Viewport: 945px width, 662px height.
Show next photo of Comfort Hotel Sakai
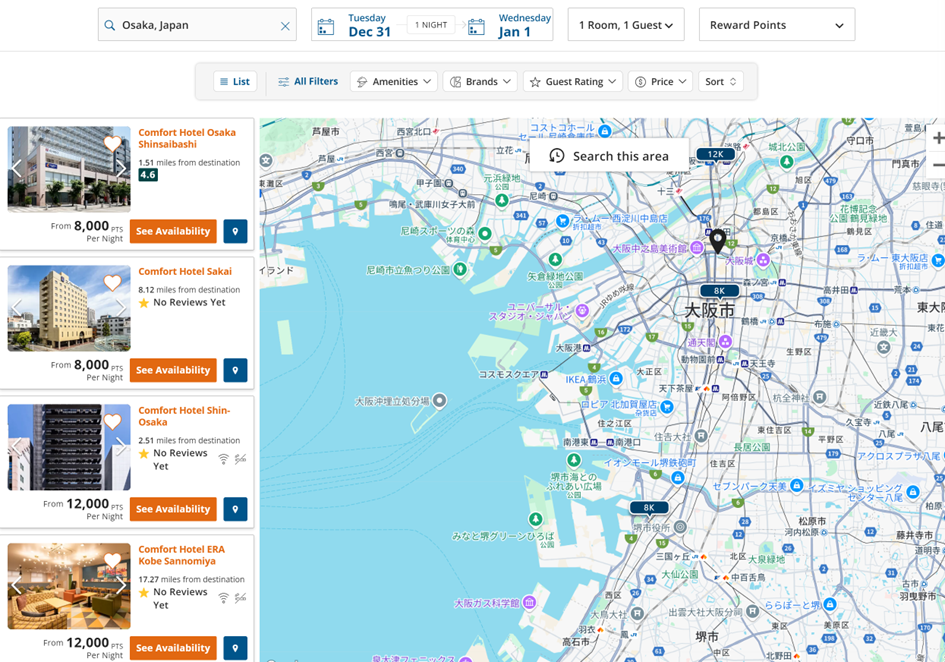coord(121,308)
